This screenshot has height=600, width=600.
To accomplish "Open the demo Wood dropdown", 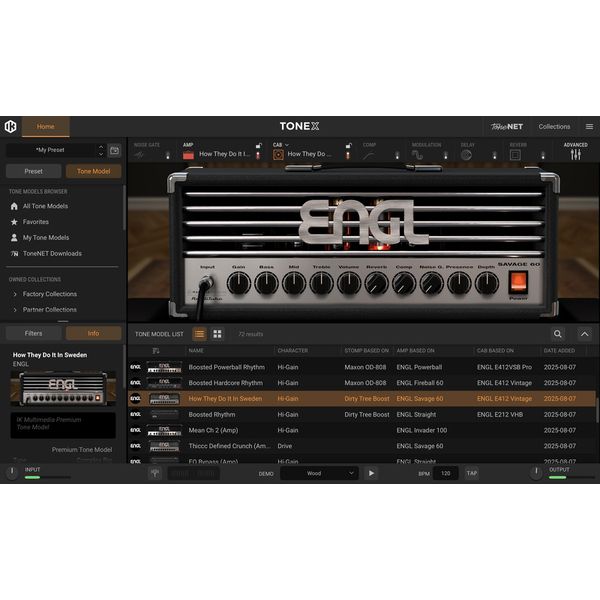I will [319, 473].
